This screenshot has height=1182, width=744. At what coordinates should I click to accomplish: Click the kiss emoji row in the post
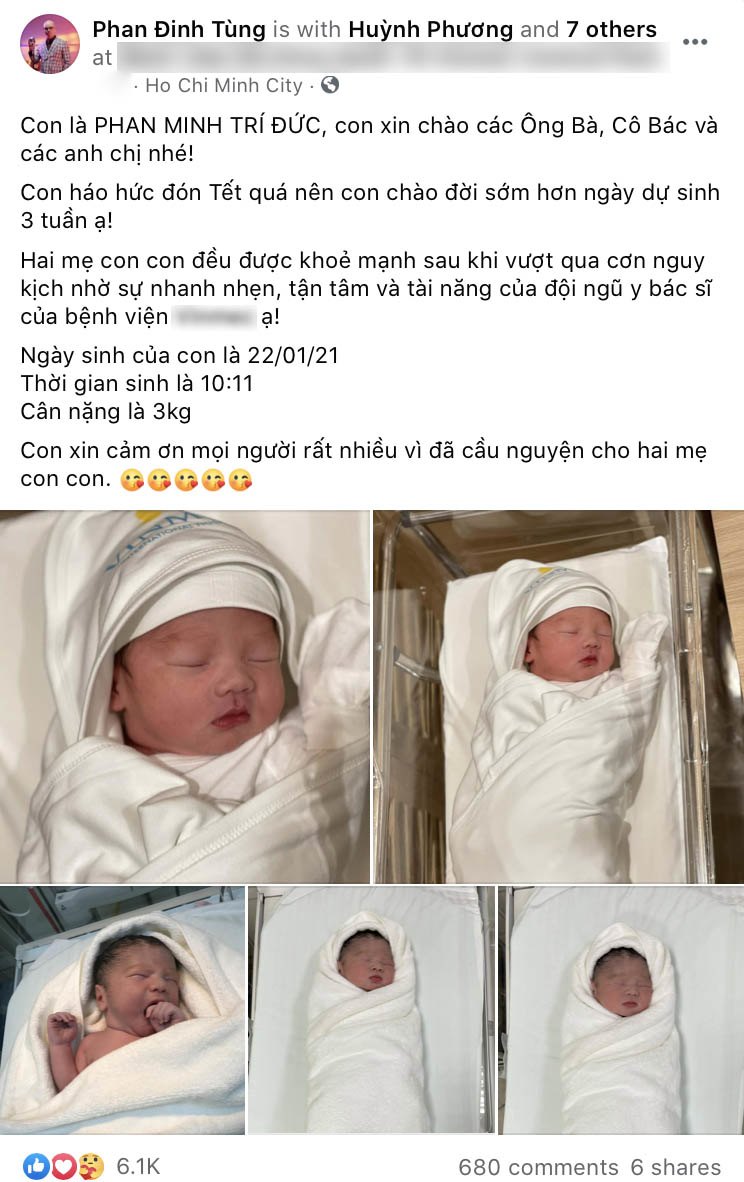[x=186, y=479]
